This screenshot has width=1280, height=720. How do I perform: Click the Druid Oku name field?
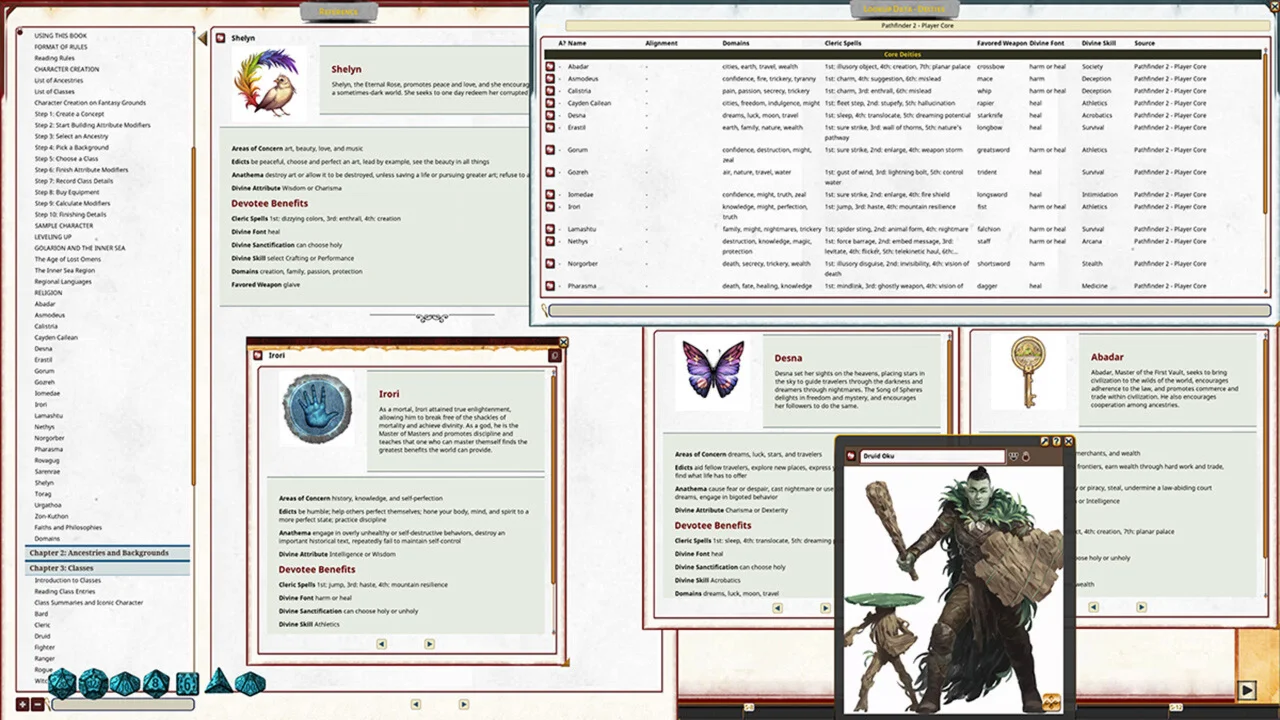[x=932, y=456]
